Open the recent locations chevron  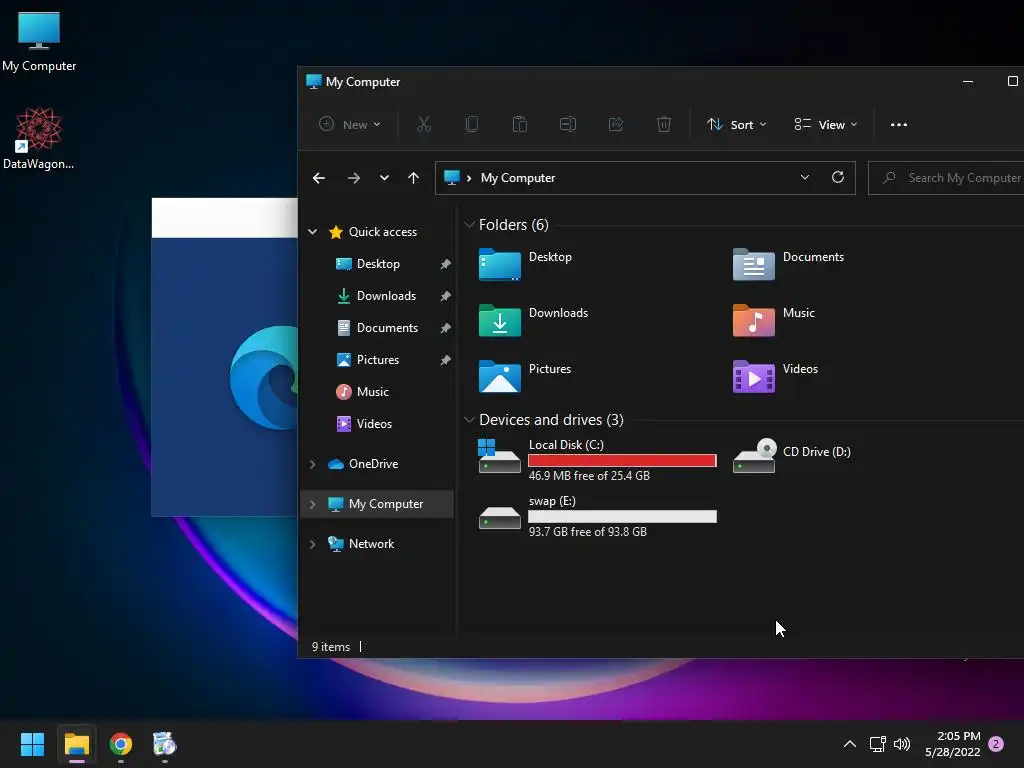(384, 178)
